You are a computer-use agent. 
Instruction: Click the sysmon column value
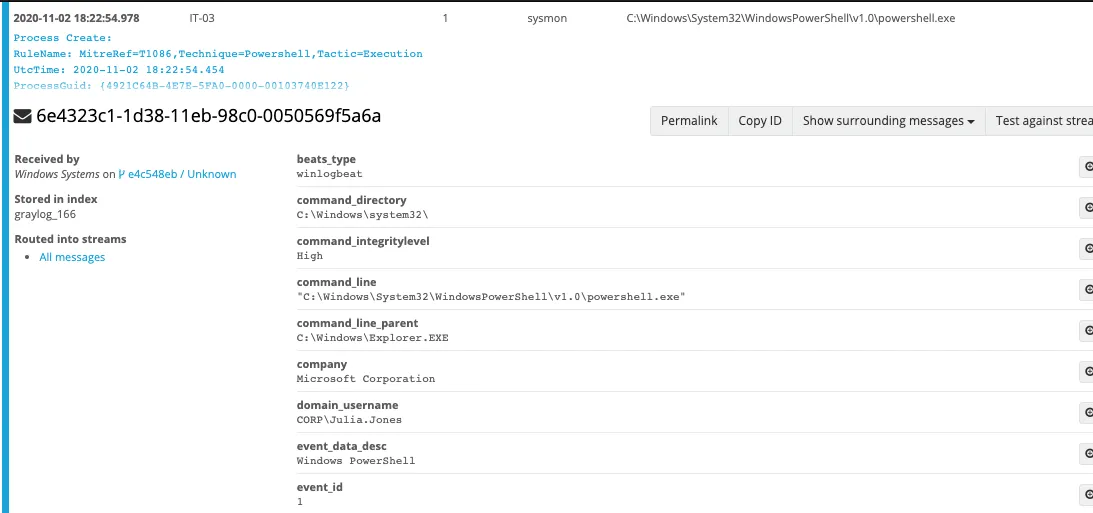[x=547, y=19]
